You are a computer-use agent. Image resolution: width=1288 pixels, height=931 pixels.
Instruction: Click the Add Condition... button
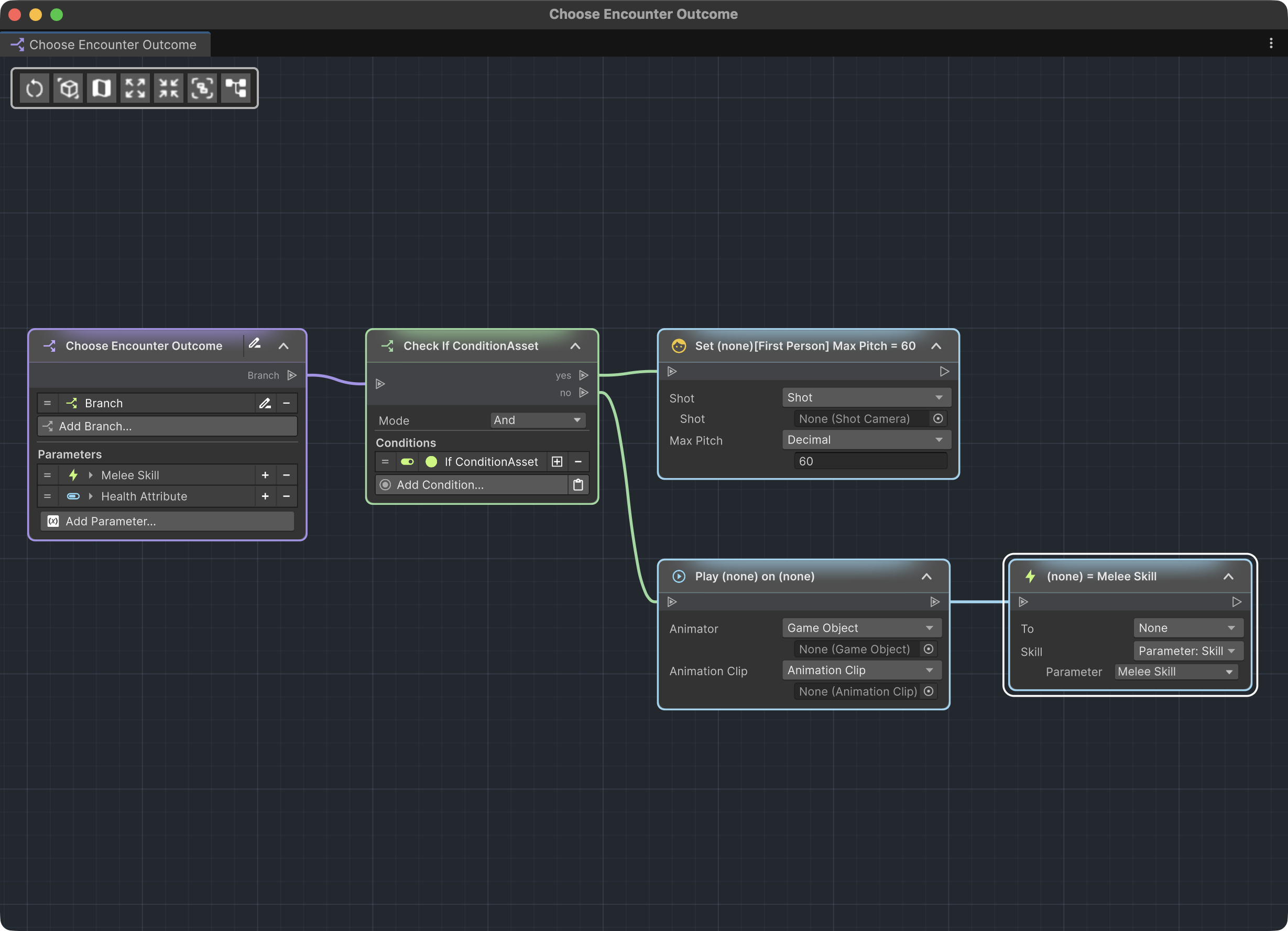pos(472,485)
